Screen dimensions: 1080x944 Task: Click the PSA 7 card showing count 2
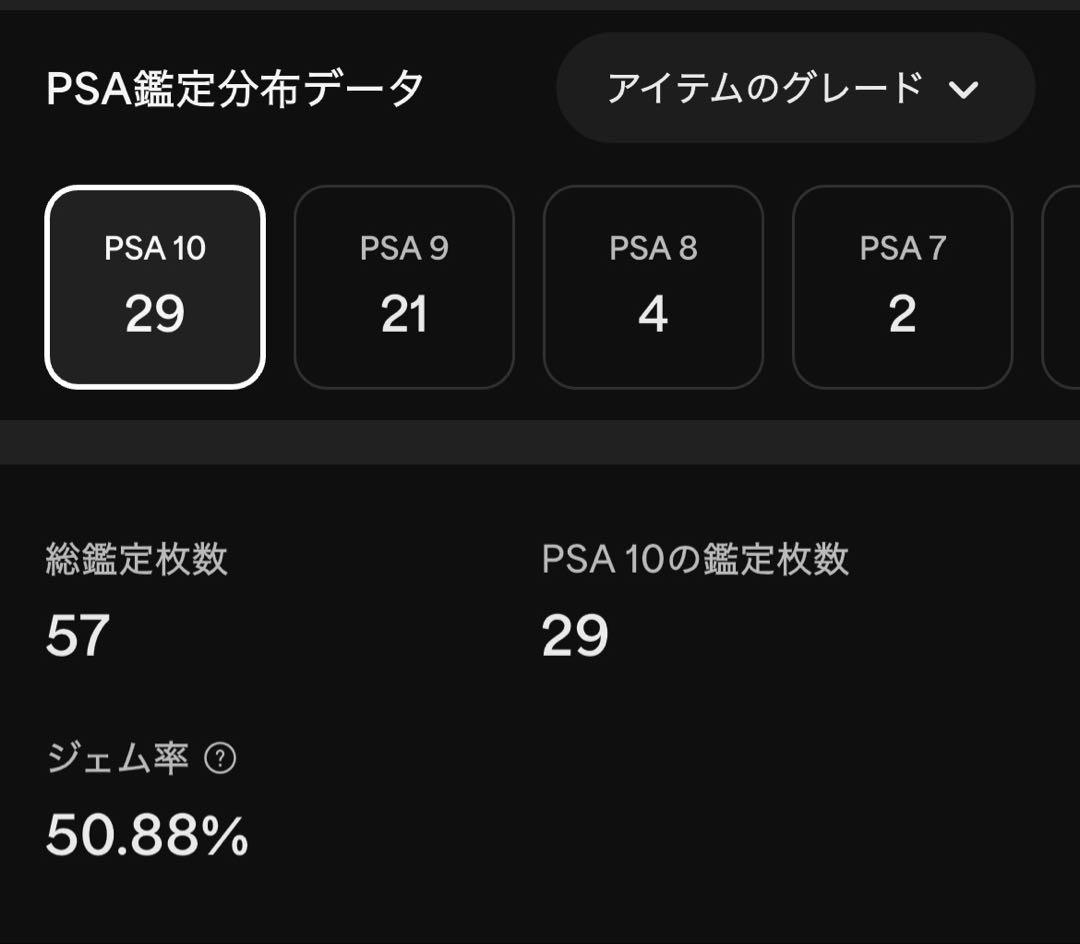[902, 284]
